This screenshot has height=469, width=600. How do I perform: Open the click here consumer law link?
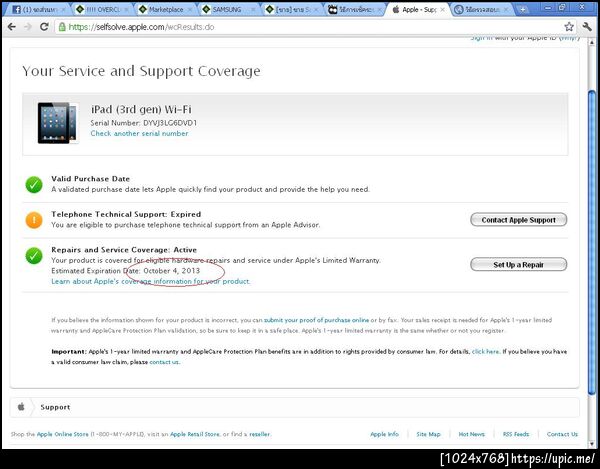click(x=485, y=352)
